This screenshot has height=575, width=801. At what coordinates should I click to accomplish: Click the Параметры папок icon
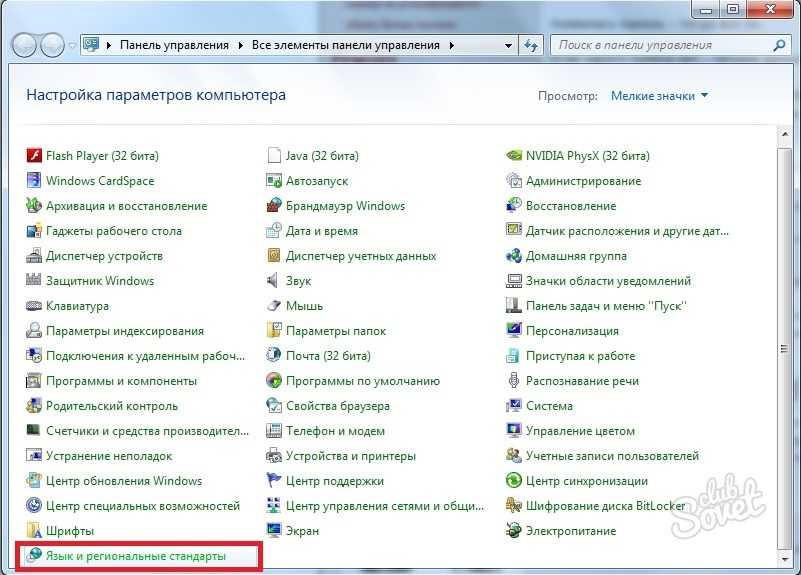click(x=274, y=330)
